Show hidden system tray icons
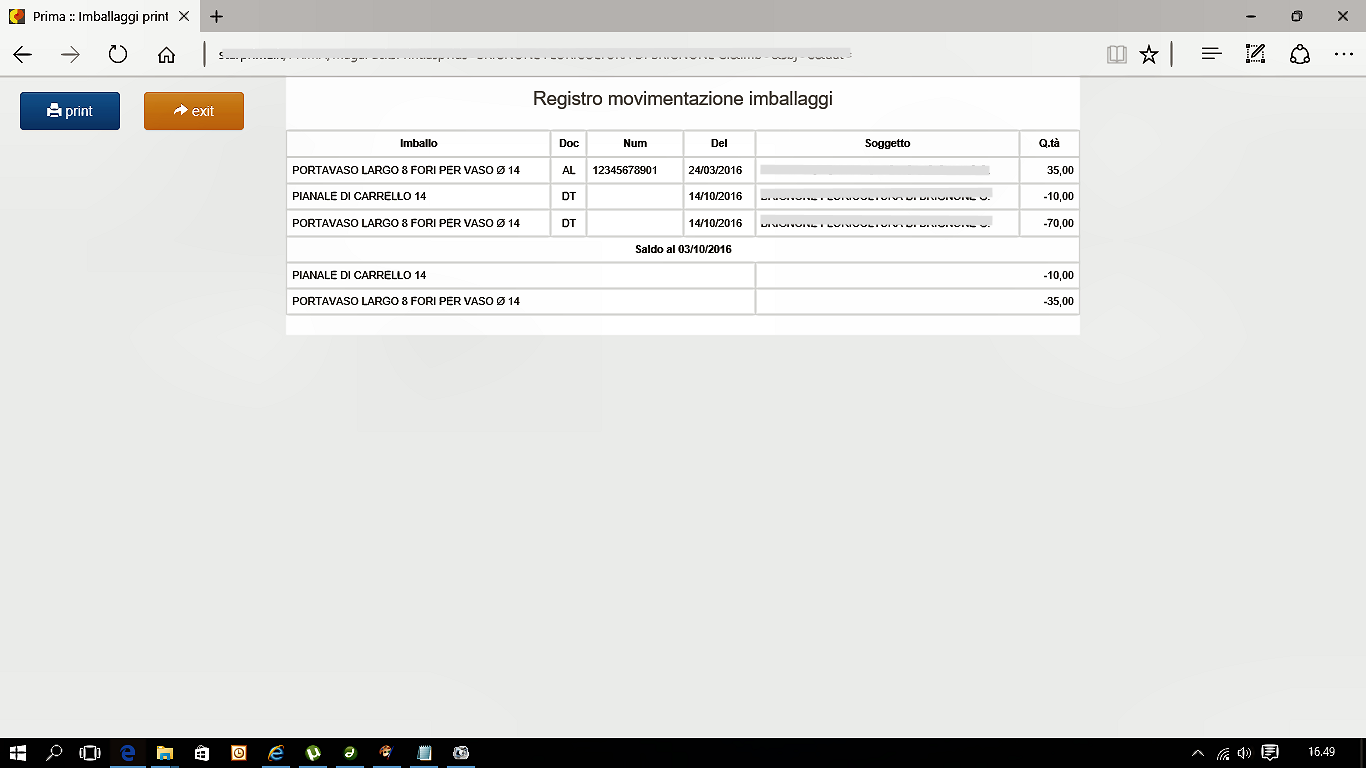The height and width of the screenshot is (768, 1366). click(1198, 752)
